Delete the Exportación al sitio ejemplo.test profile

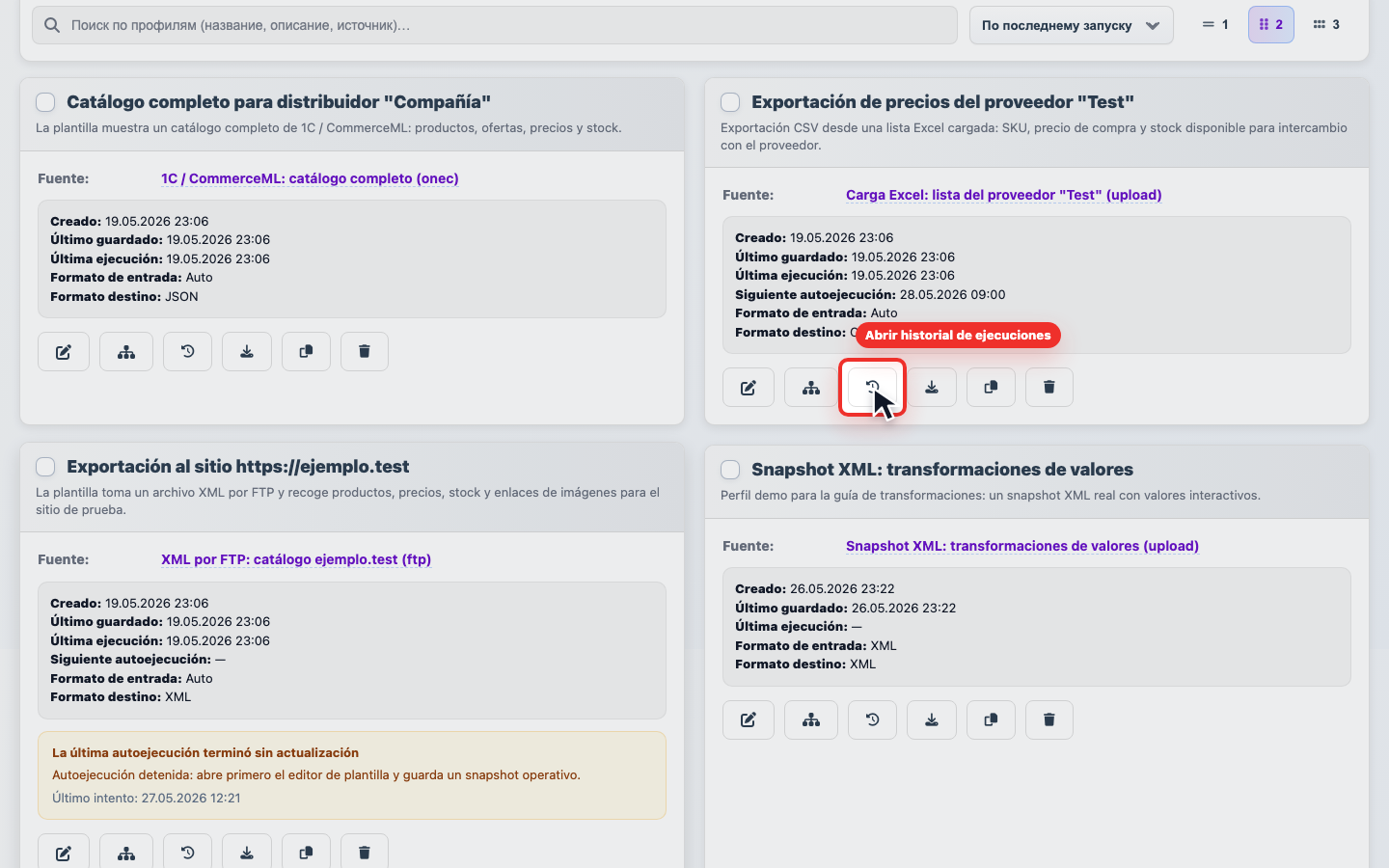(x=365, y=853)
